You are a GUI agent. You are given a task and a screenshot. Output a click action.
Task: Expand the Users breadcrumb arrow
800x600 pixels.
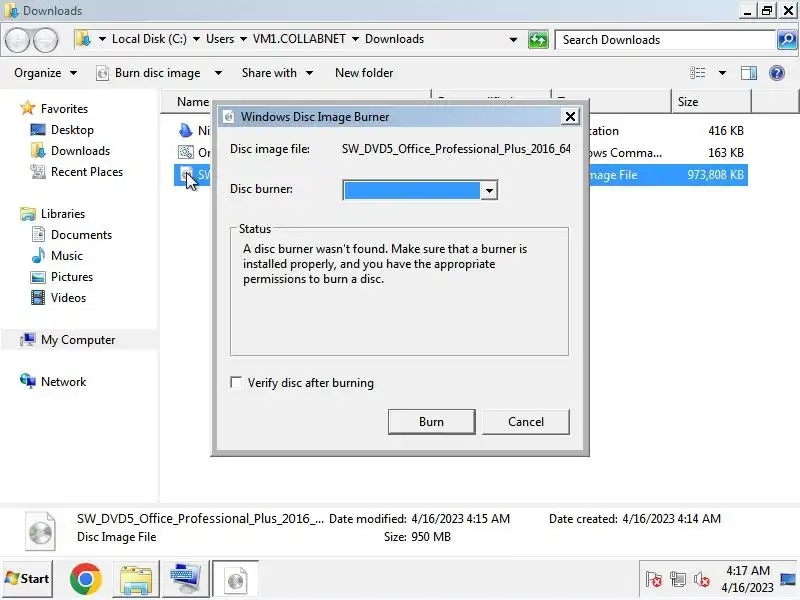pos(243,39)
